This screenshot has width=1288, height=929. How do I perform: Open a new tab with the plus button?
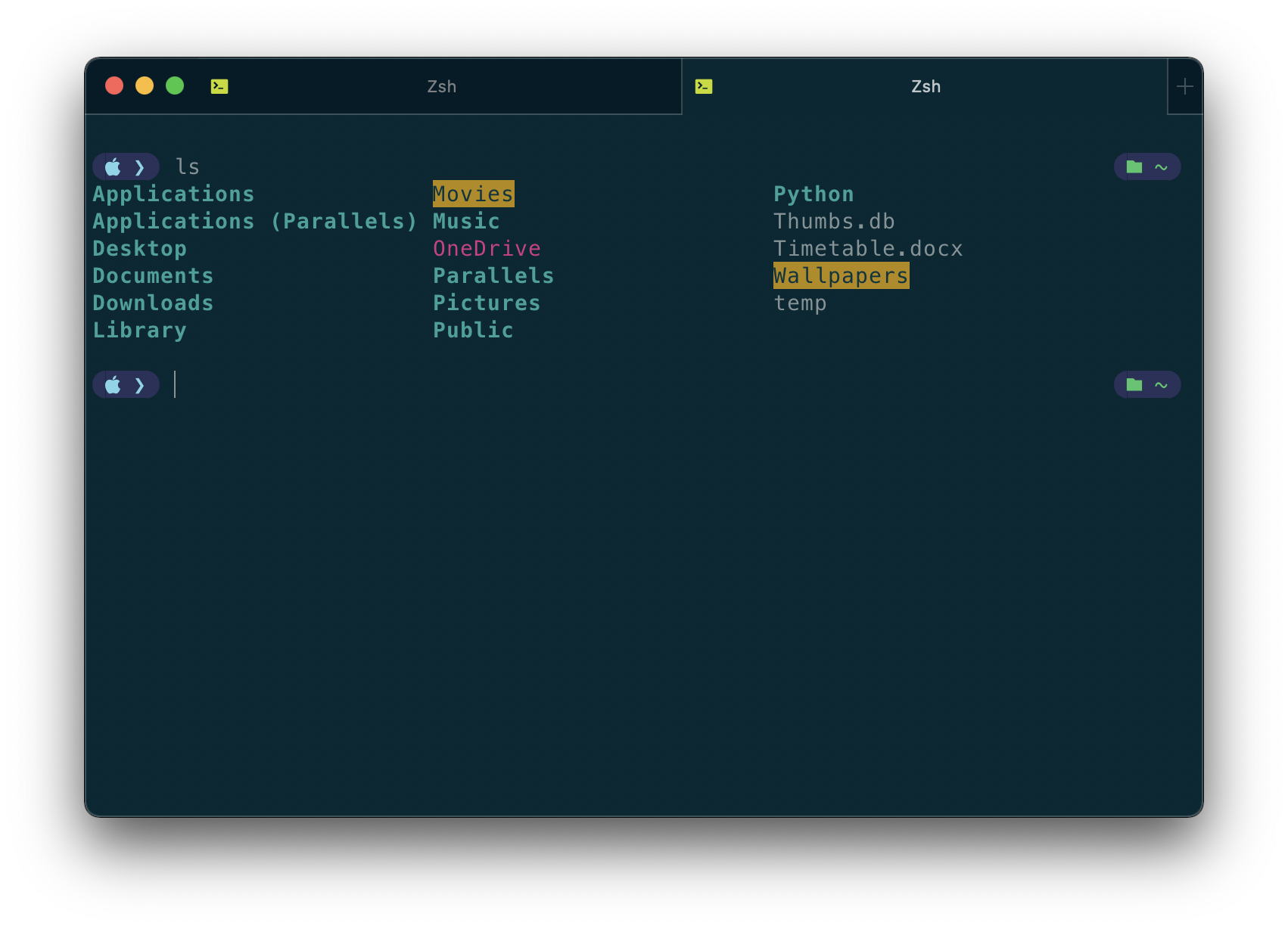[x=1184, y=86]
